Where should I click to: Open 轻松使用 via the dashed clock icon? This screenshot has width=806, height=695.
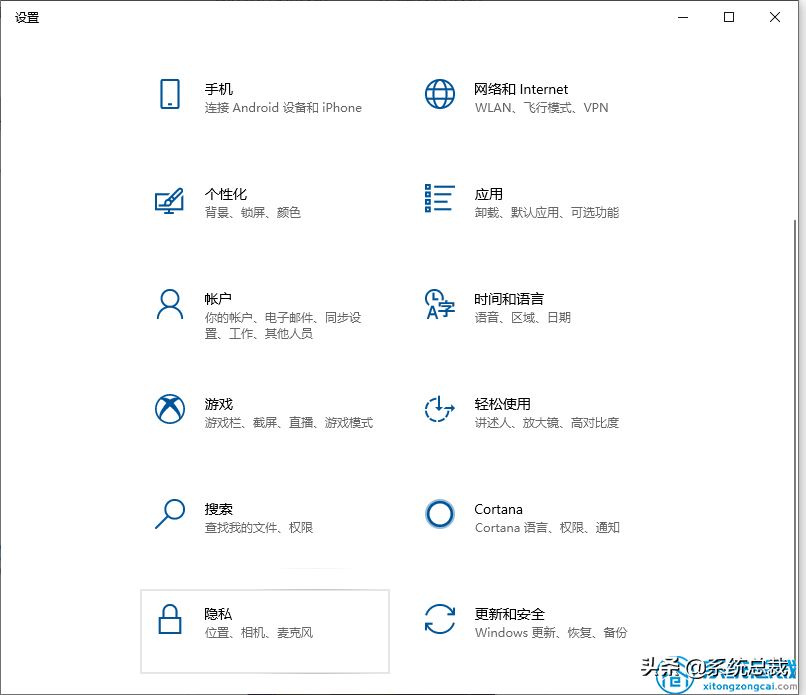(440, 411)
